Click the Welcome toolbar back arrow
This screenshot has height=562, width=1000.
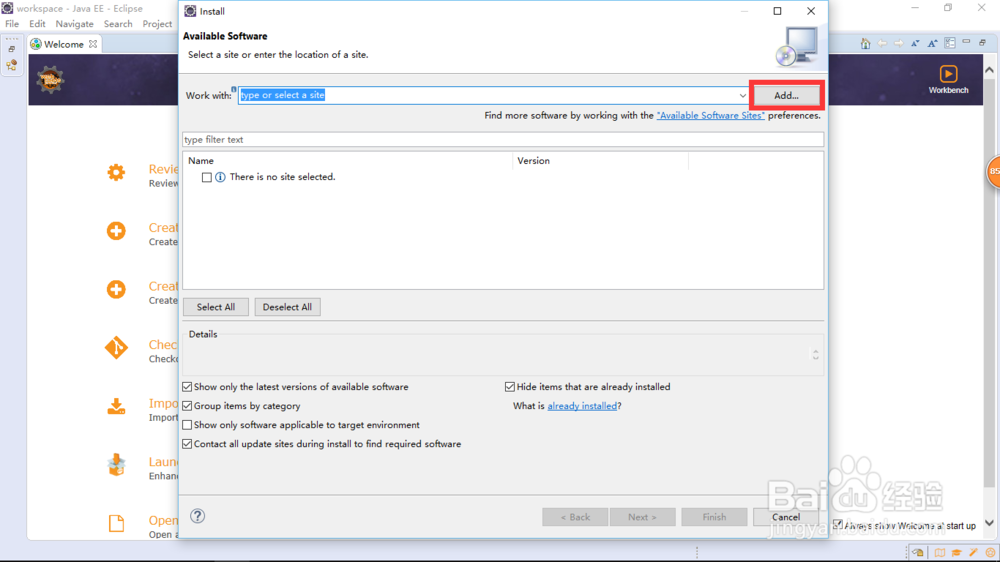tap(882, 43)
